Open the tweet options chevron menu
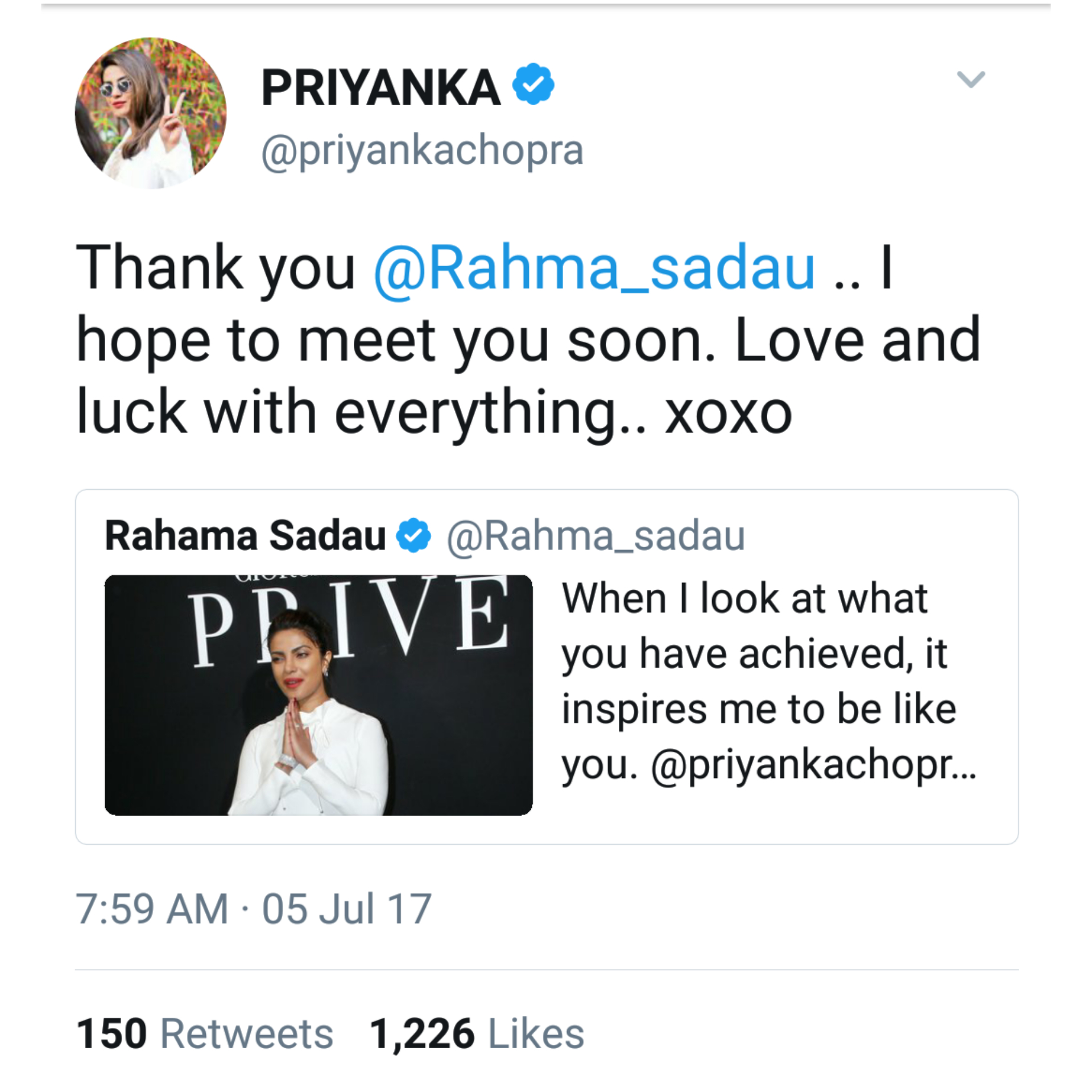This screenshot has width=1092, height=1092. point(971,80)
